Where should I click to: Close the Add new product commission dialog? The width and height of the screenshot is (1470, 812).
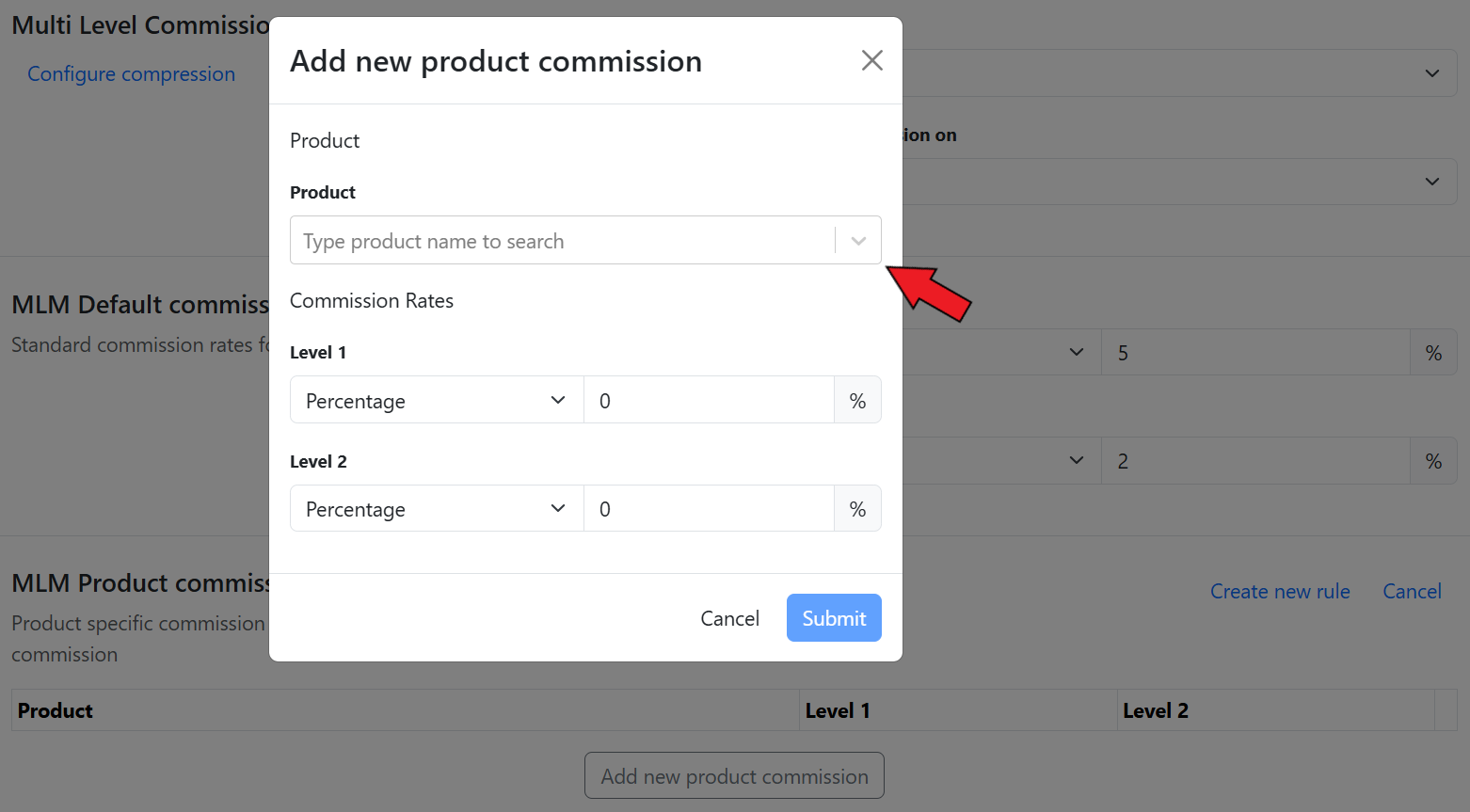coord(871,61)
